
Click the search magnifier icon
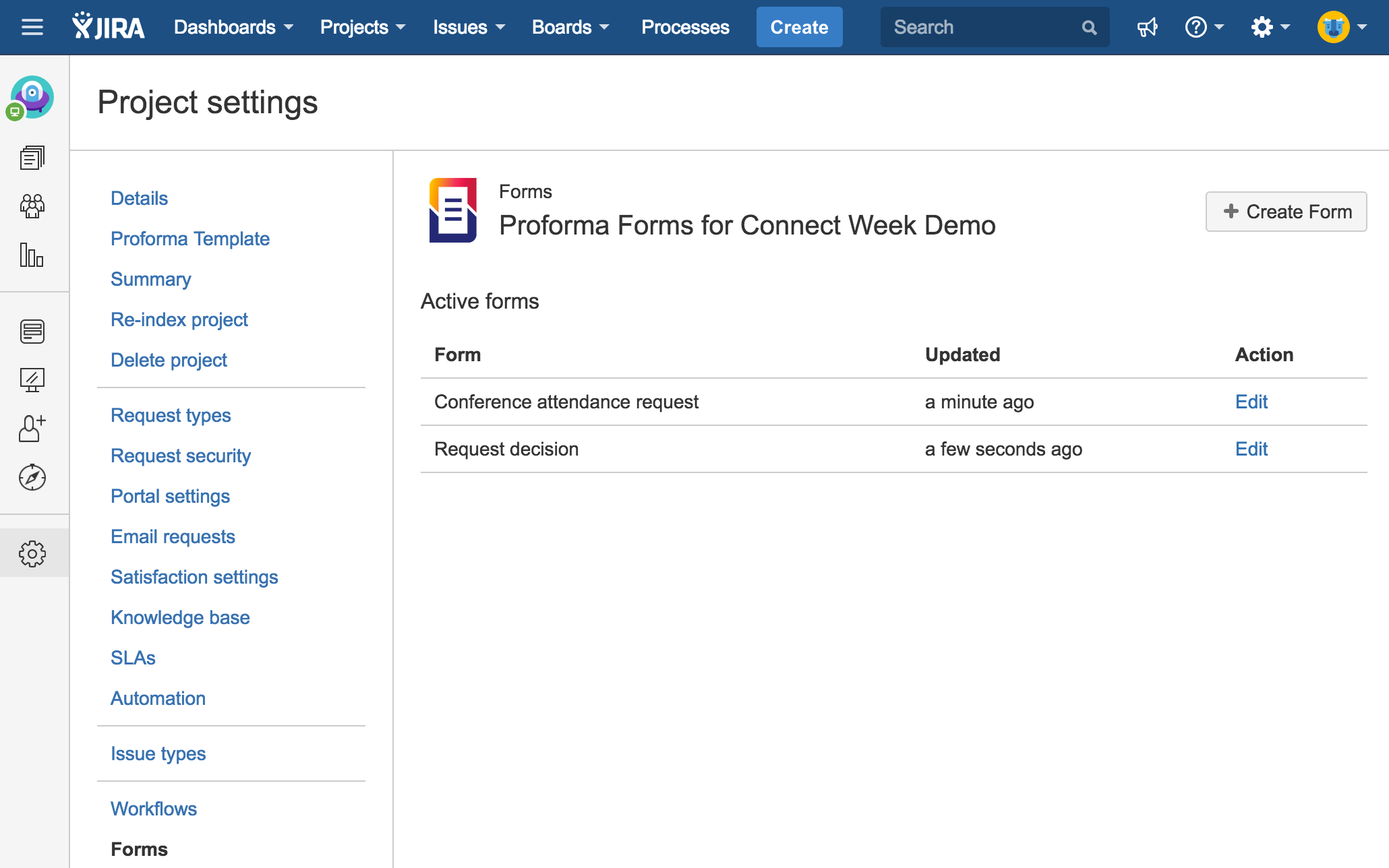(x=1088, y=28)
